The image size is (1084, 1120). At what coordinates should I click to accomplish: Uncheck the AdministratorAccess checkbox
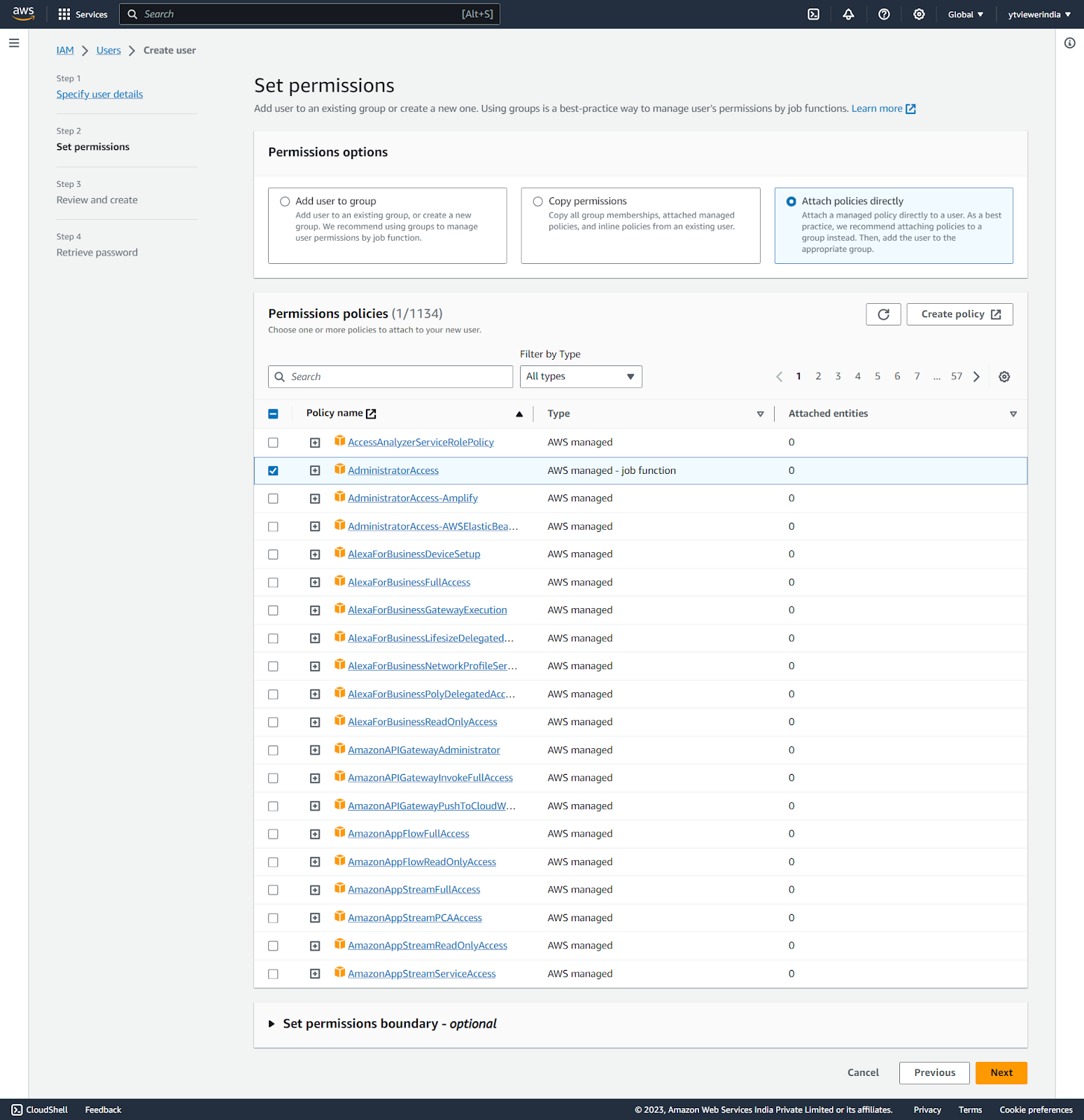pos(273,470)
